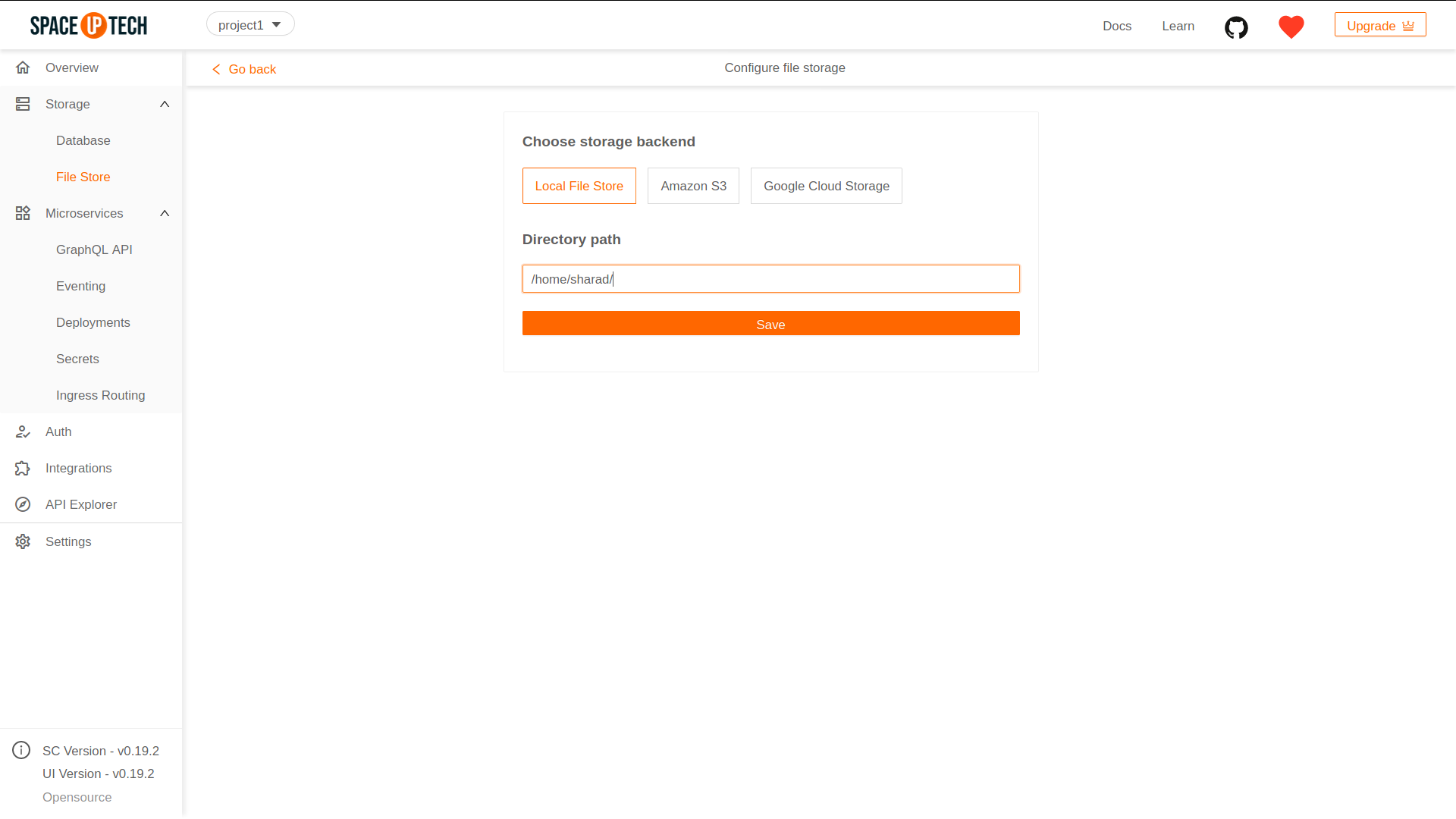Select Google Cloud Storage backend
This screenshot has width=1456, height=819.
(x=826, y=186)
